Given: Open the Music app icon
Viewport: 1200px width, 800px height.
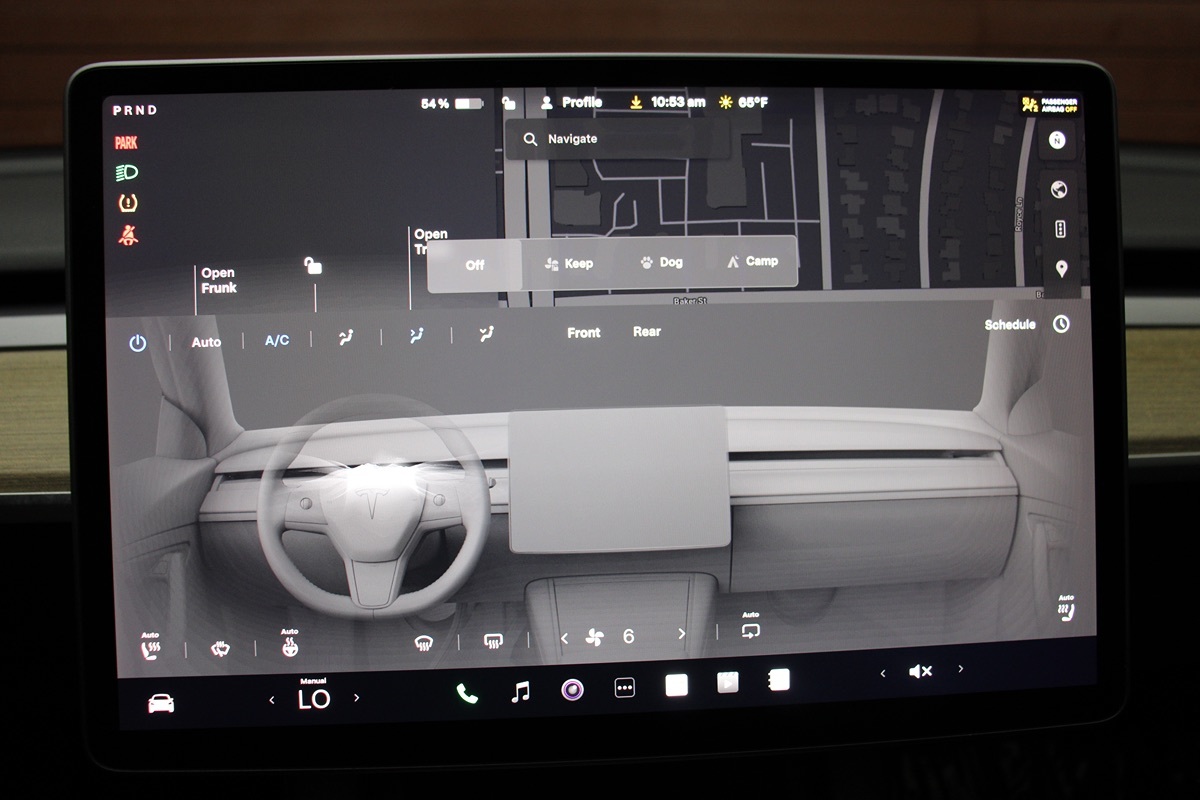Looking at the screenshot, I should click(520, 691).
